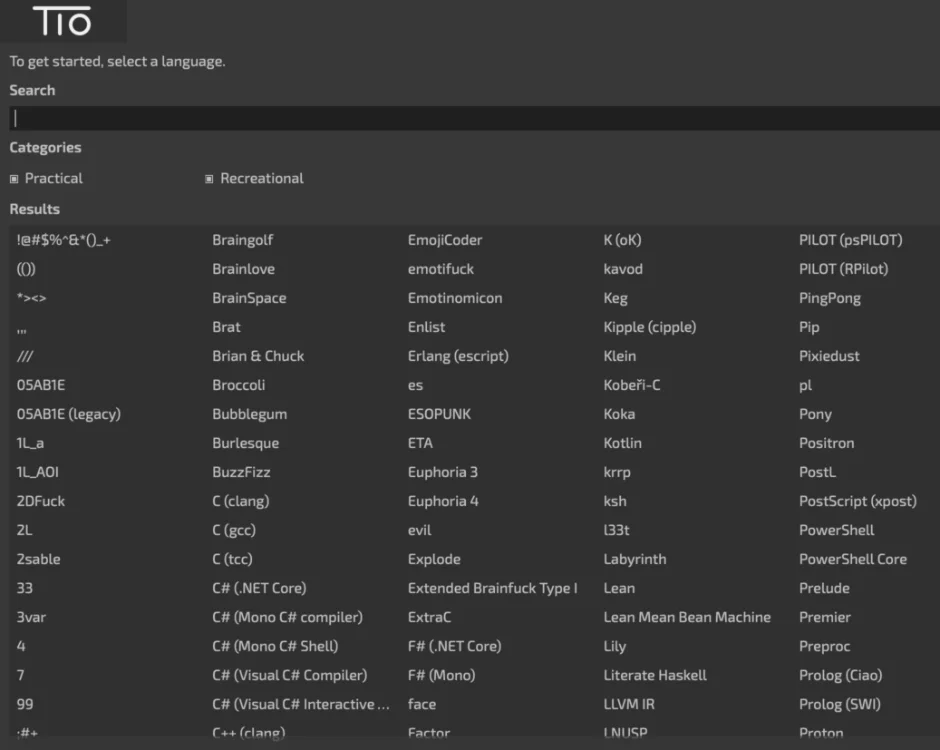Choose the *><> language

click(32, 298)
